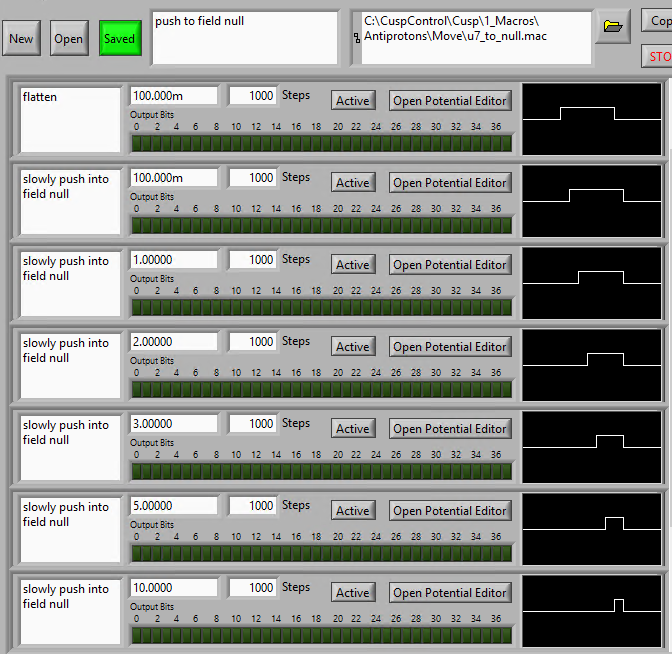The height and width of the screenshot is (654, 672).
Task: Click the 5.00000 duration field
Action: 174,506
